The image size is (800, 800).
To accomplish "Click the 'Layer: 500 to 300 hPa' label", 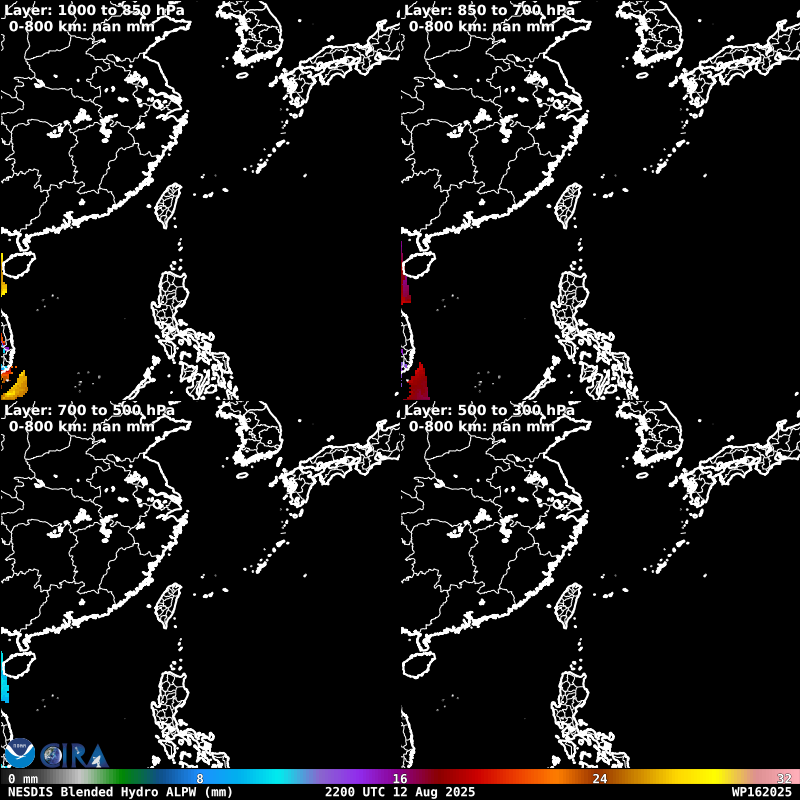I will pyautogui.click(x=489, y=410).
